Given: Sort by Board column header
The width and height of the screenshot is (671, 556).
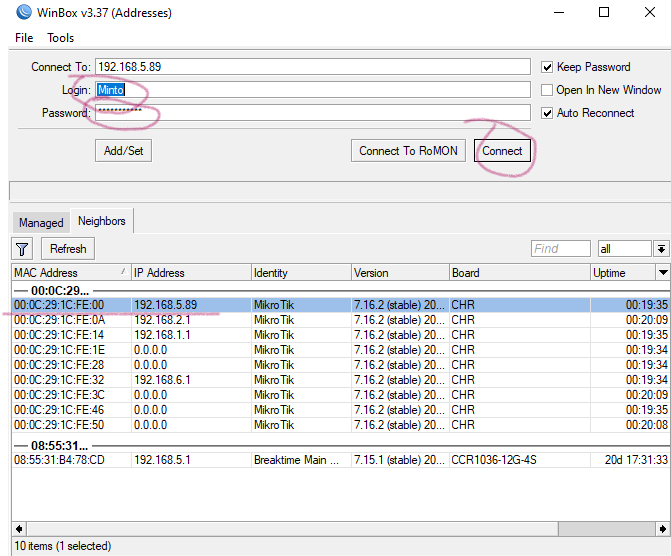Looking at the screenshot, I should click(x=520, y=273).
